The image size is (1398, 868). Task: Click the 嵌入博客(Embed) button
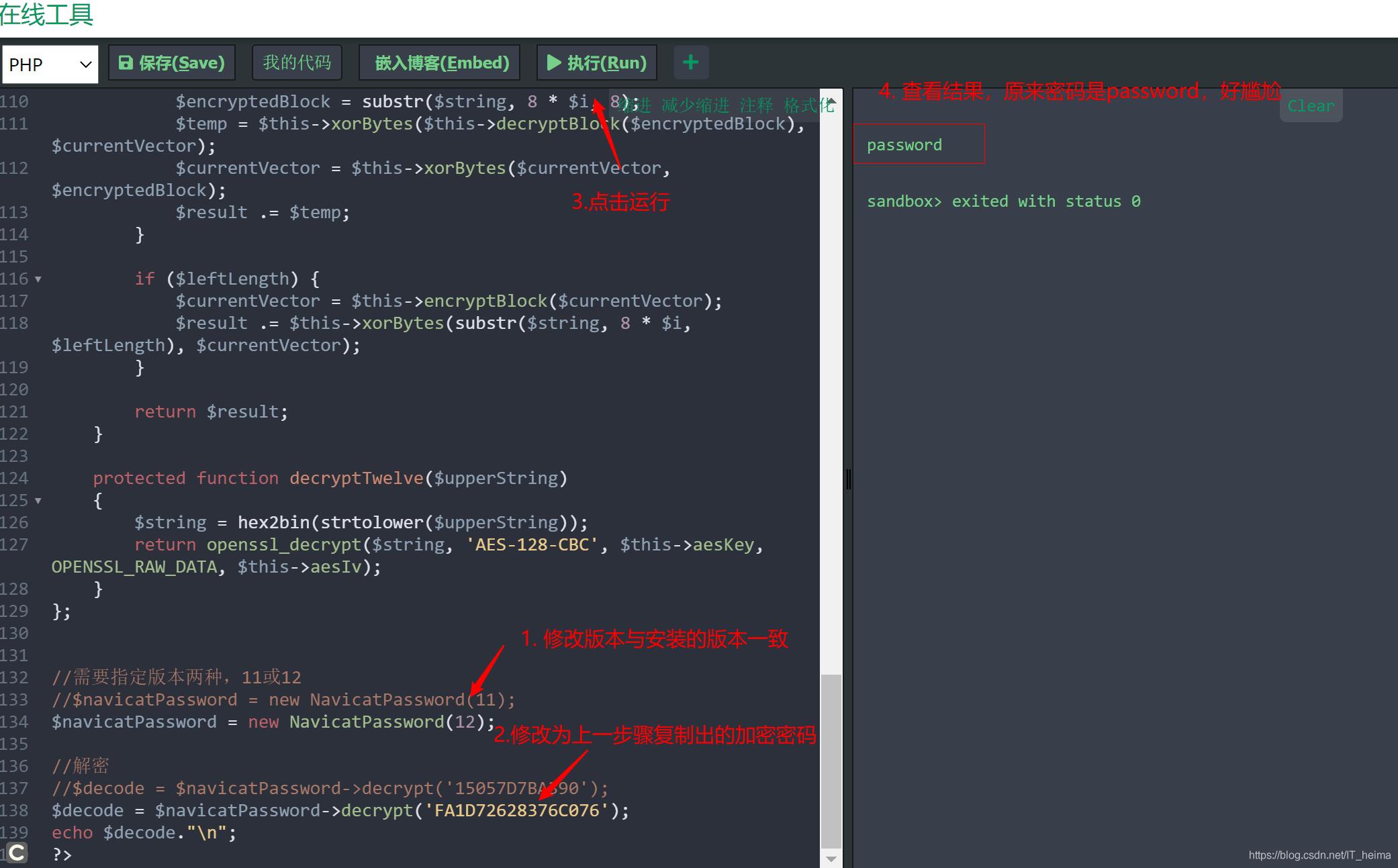[440, 63]
